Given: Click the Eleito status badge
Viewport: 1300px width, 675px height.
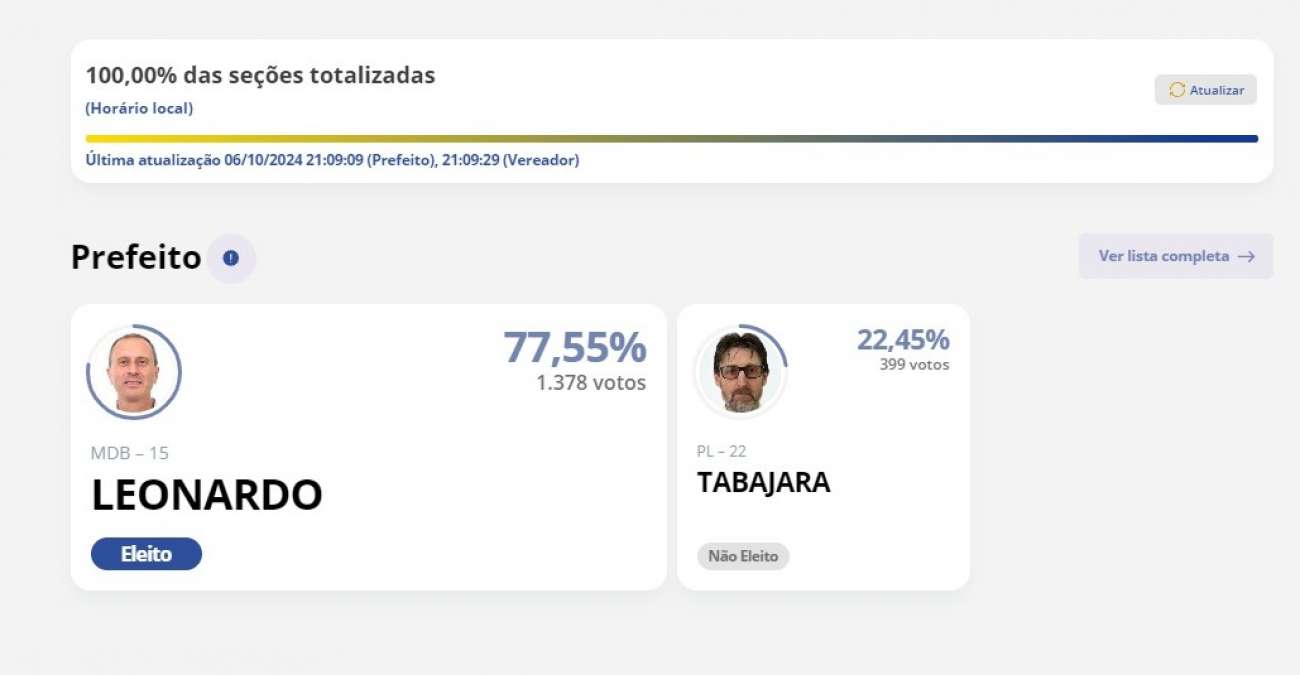Looking at the screenshot, I should (x=146, y=554).
